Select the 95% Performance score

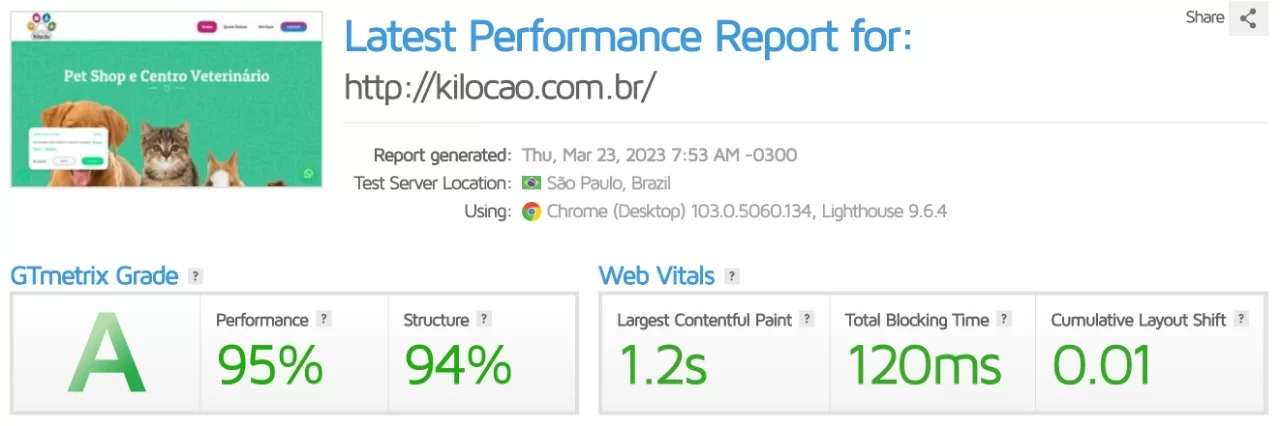point(270,365)
